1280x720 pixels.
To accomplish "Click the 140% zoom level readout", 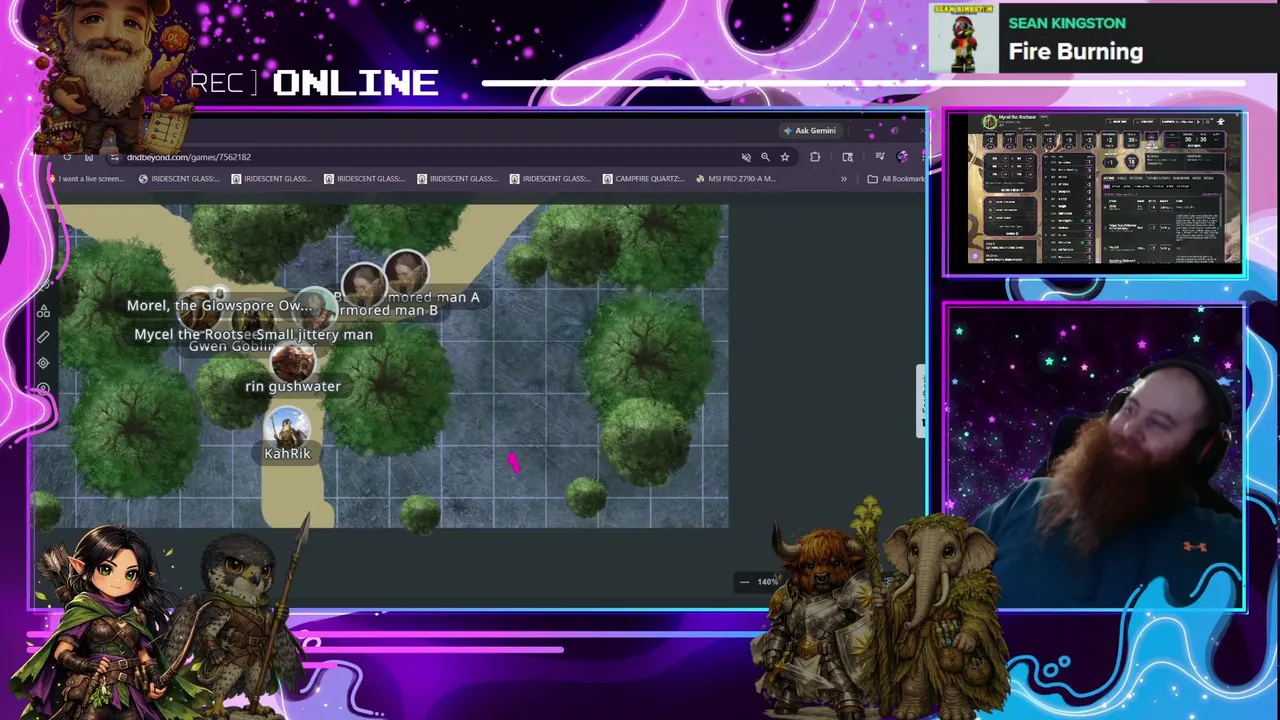I will coord(767,582).
